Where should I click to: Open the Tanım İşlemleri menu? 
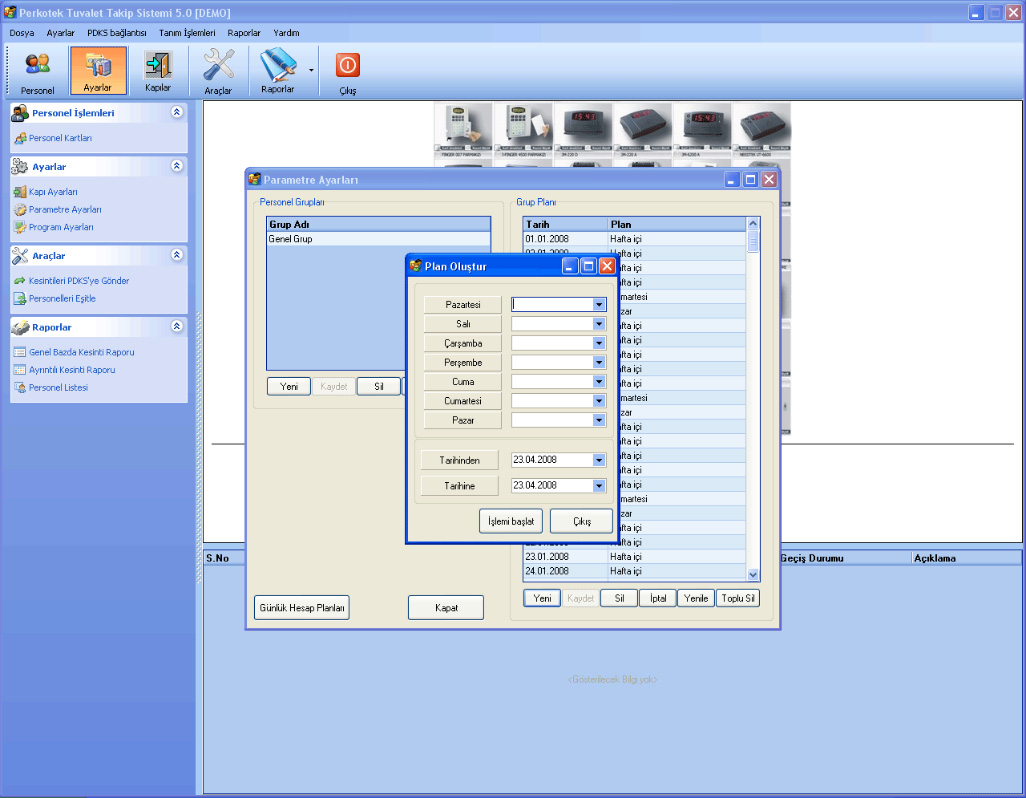[x=187, y=33]
